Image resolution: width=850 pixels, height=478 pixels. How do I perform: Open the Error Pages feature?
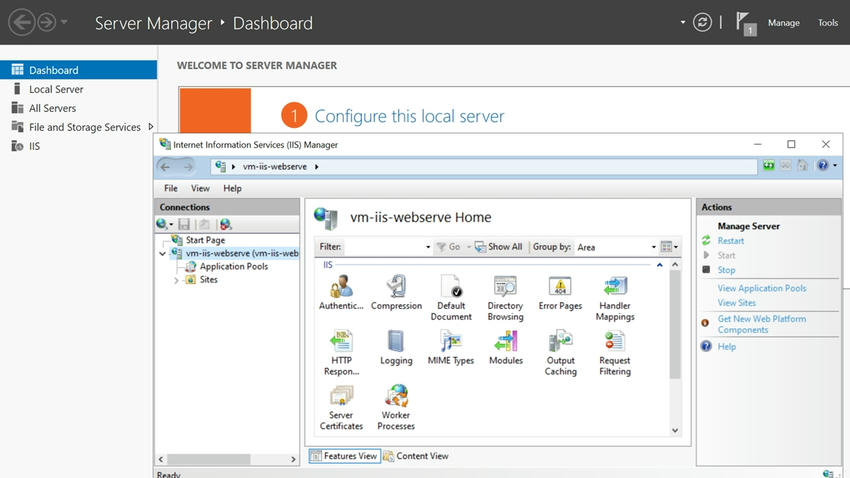pos(560,293)
